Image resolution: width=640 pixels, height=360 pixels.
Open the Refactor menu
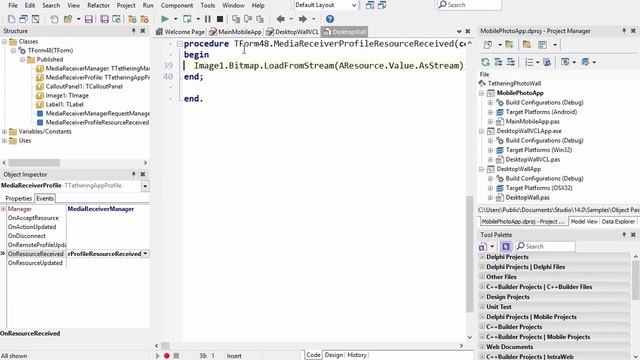point(98,5)
